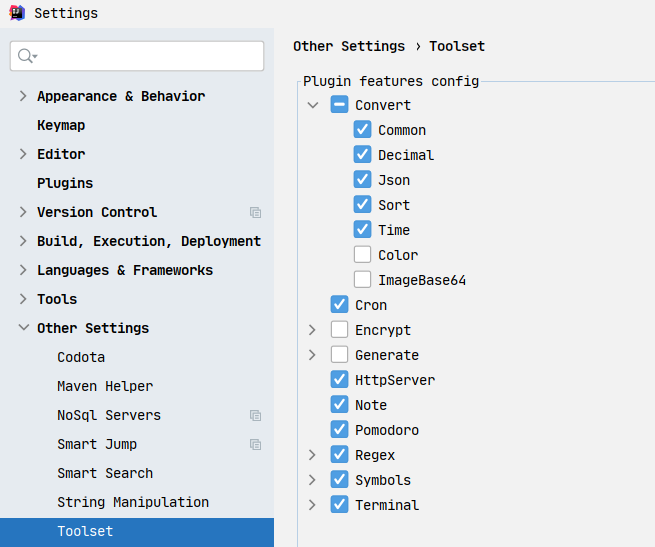Open the Plugins settings page
The height and width of the screenshot is (547, 655).
65,183
